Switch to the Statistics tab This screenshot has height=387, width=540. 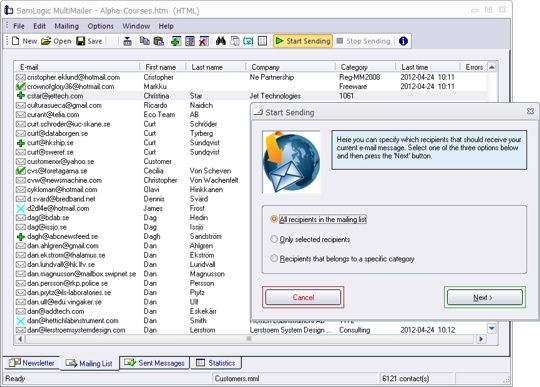point(216,363)
